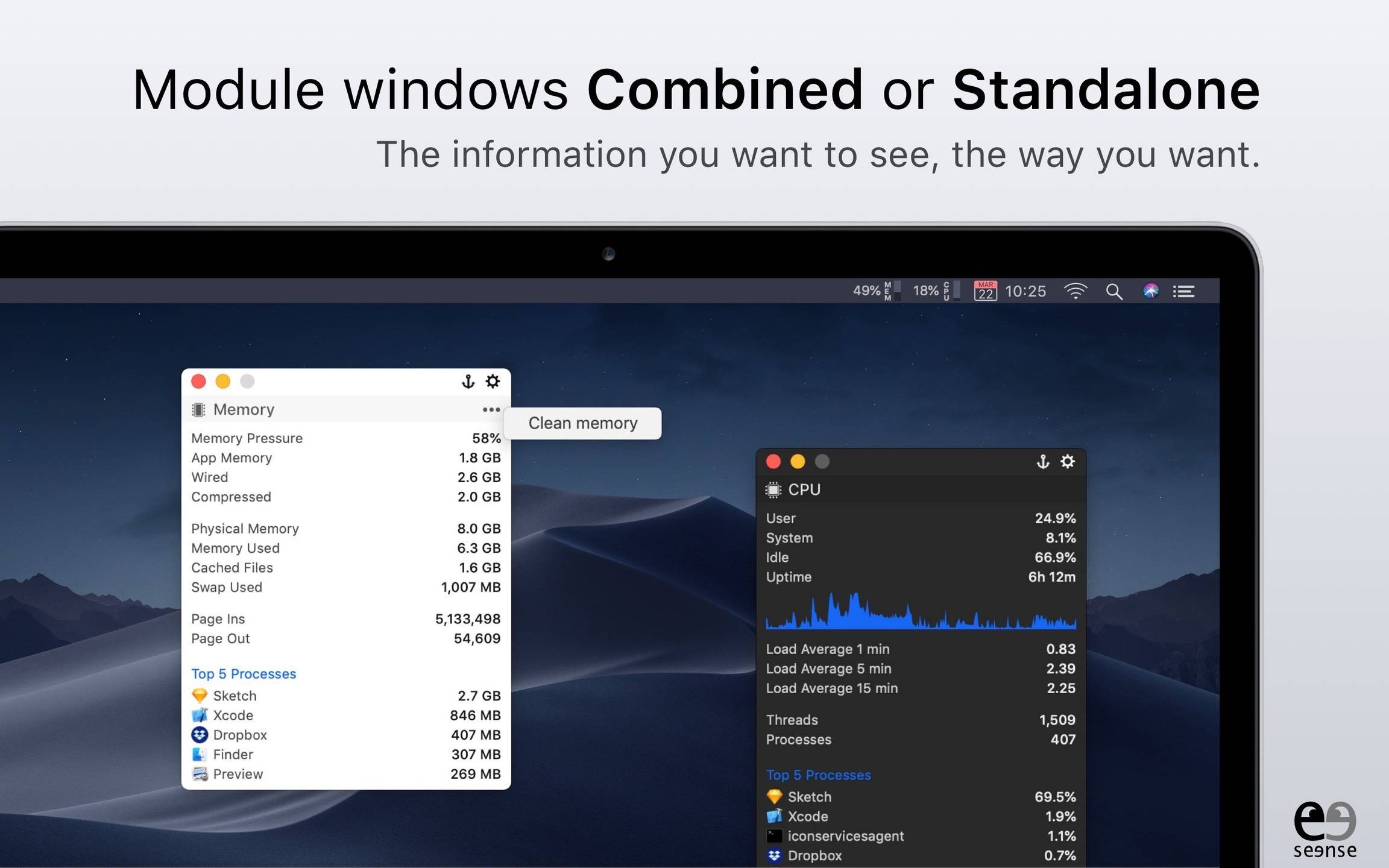Select iconservicesagent process in CPU list
Viewport: 1389px width, 868px height.
coord(845,836)
